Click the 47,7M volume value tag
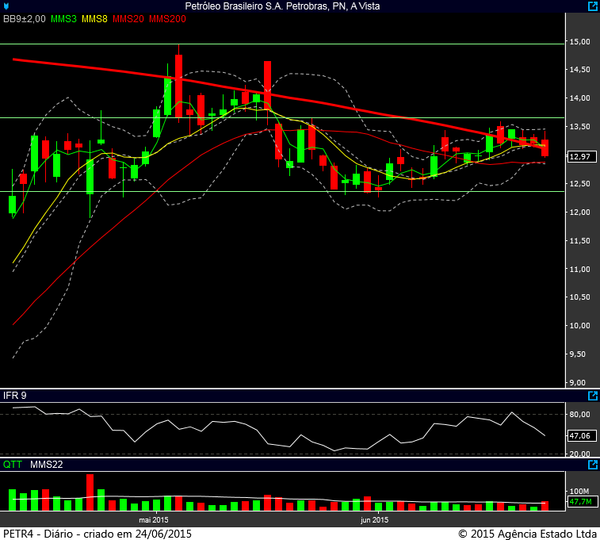Screen dimensions: 600x540 point(580,506)
